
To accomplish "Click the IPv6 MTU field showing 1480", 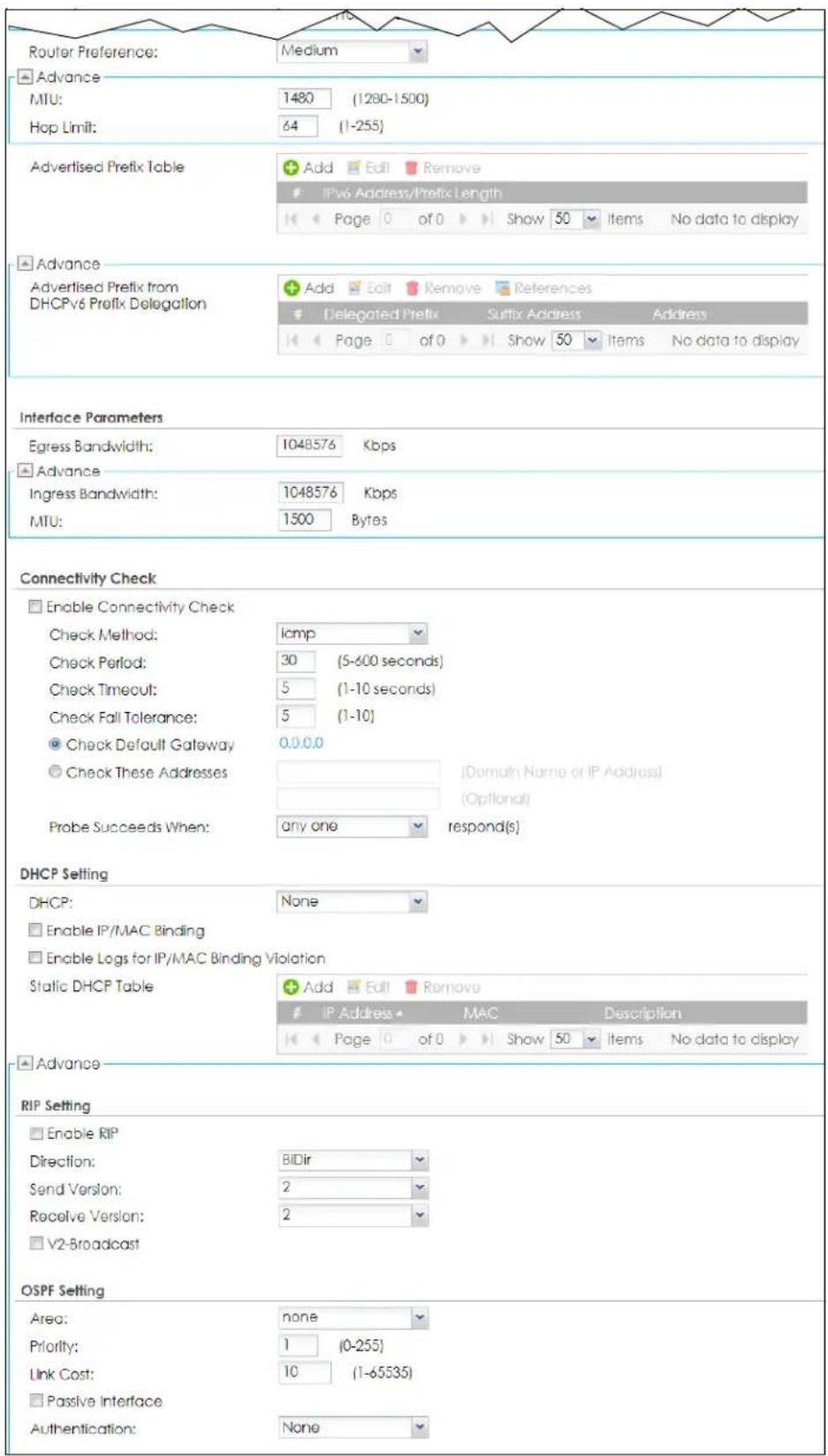I will point(305,99).
